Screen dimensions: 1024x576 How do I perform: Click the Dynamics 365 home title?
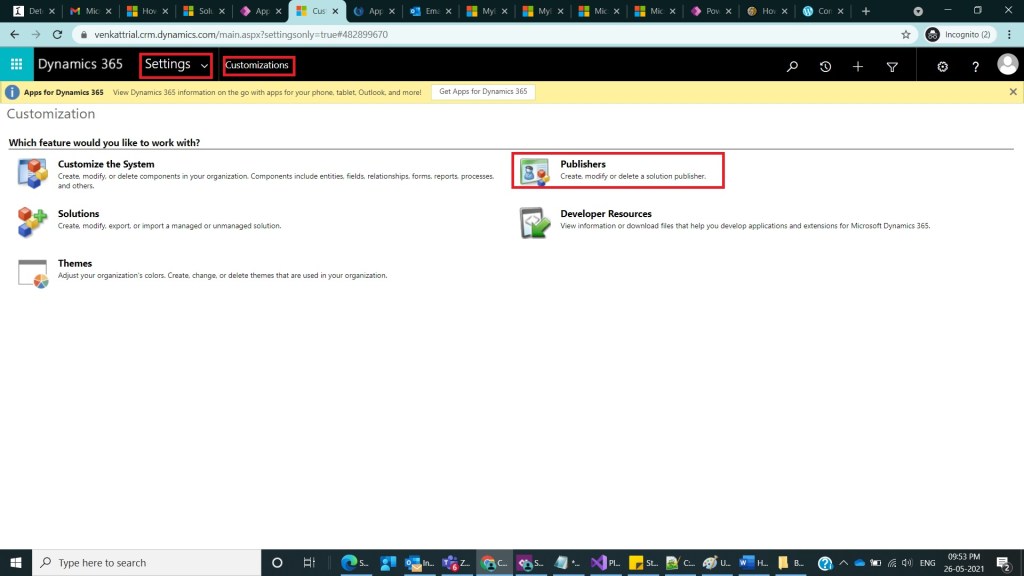(80, 65)
